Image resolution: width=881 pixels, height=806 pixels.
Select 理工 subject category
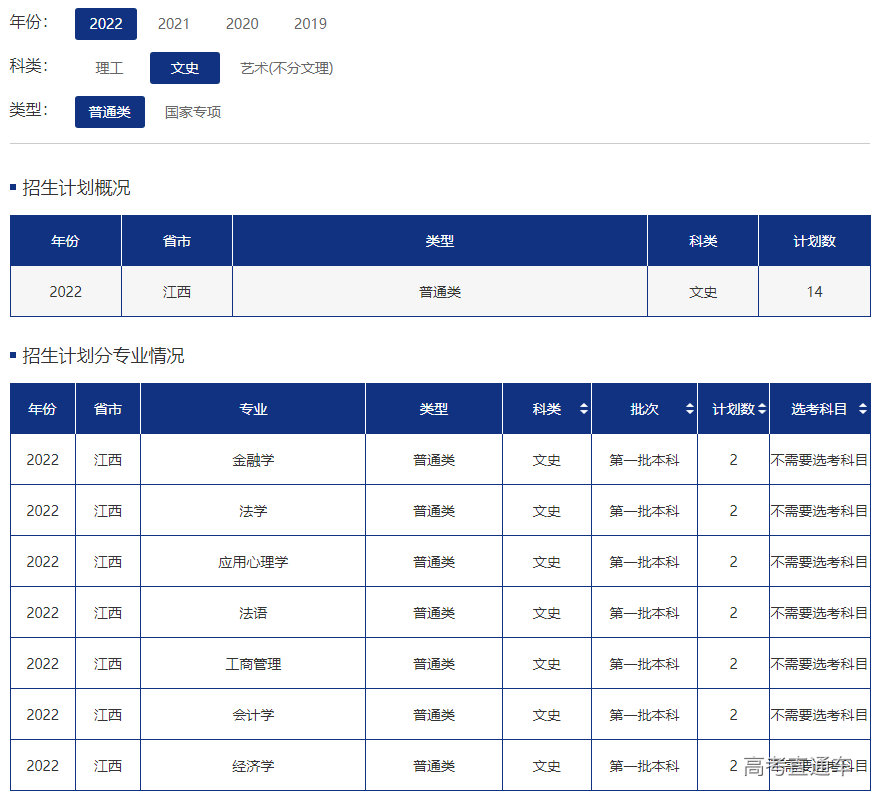coord(109,68)
